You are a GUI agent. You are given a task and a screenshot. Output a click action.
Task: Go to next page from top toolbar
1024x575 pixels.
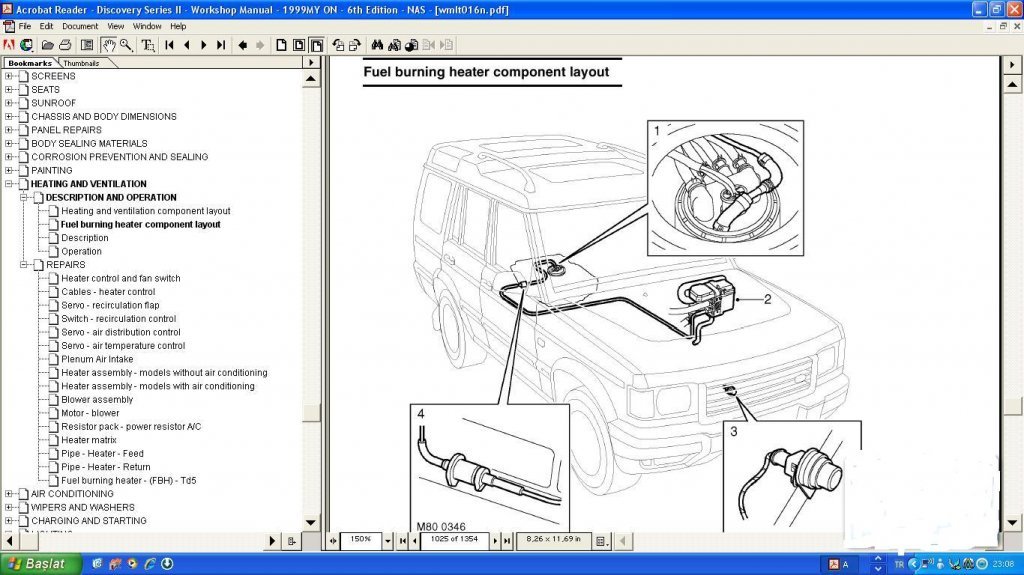204,45
